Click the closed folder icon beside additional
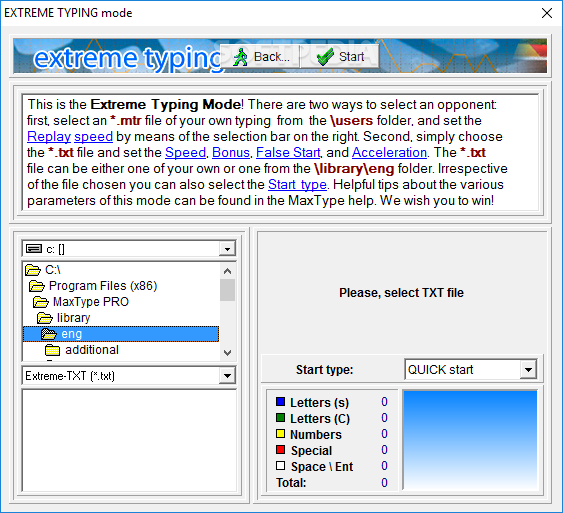Image resolution: width=563 pixels, height=513 pixels. [53, 350]
